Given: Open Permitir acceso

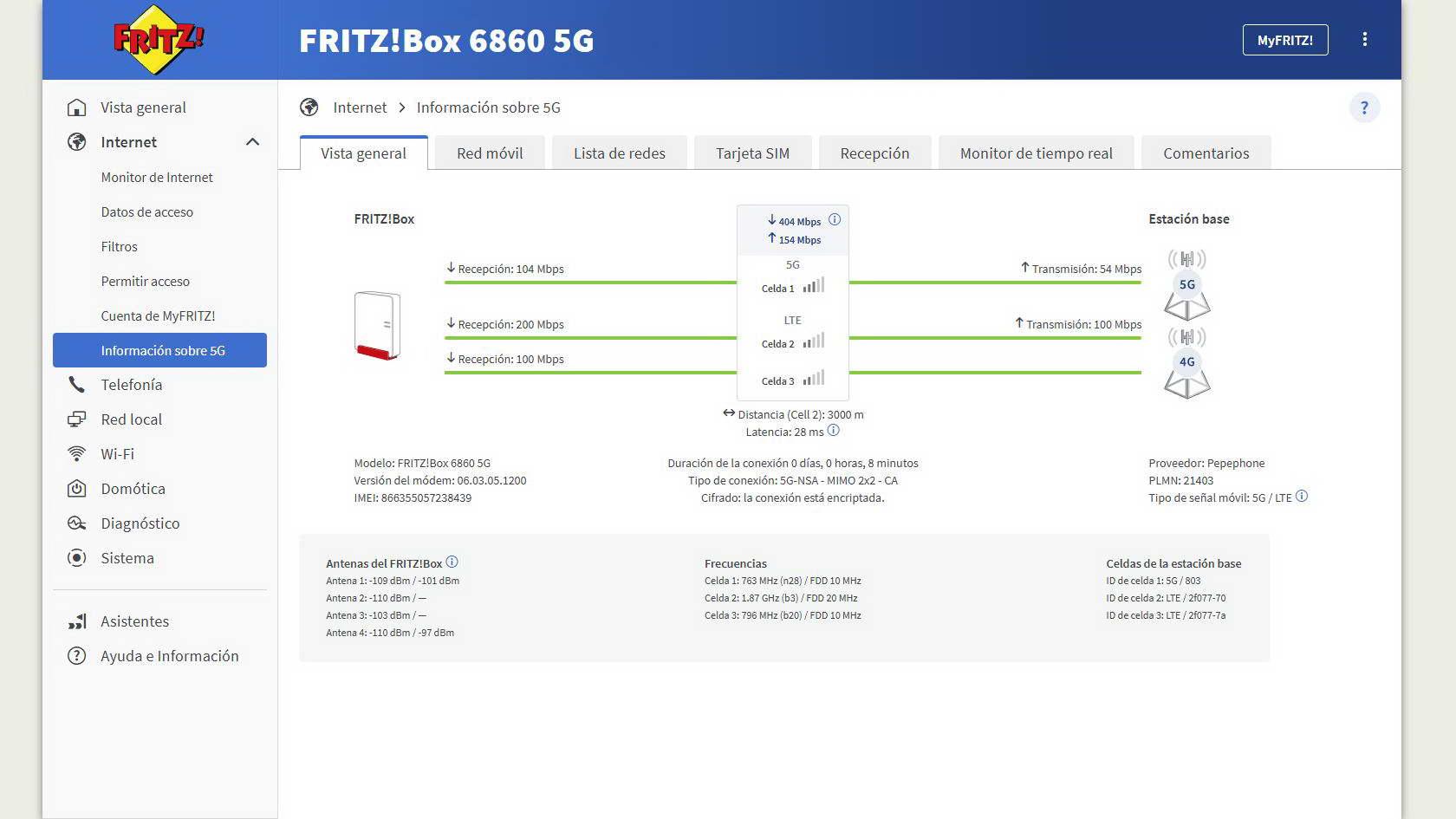Looking at the screenshot, I should tap(160, 281).
